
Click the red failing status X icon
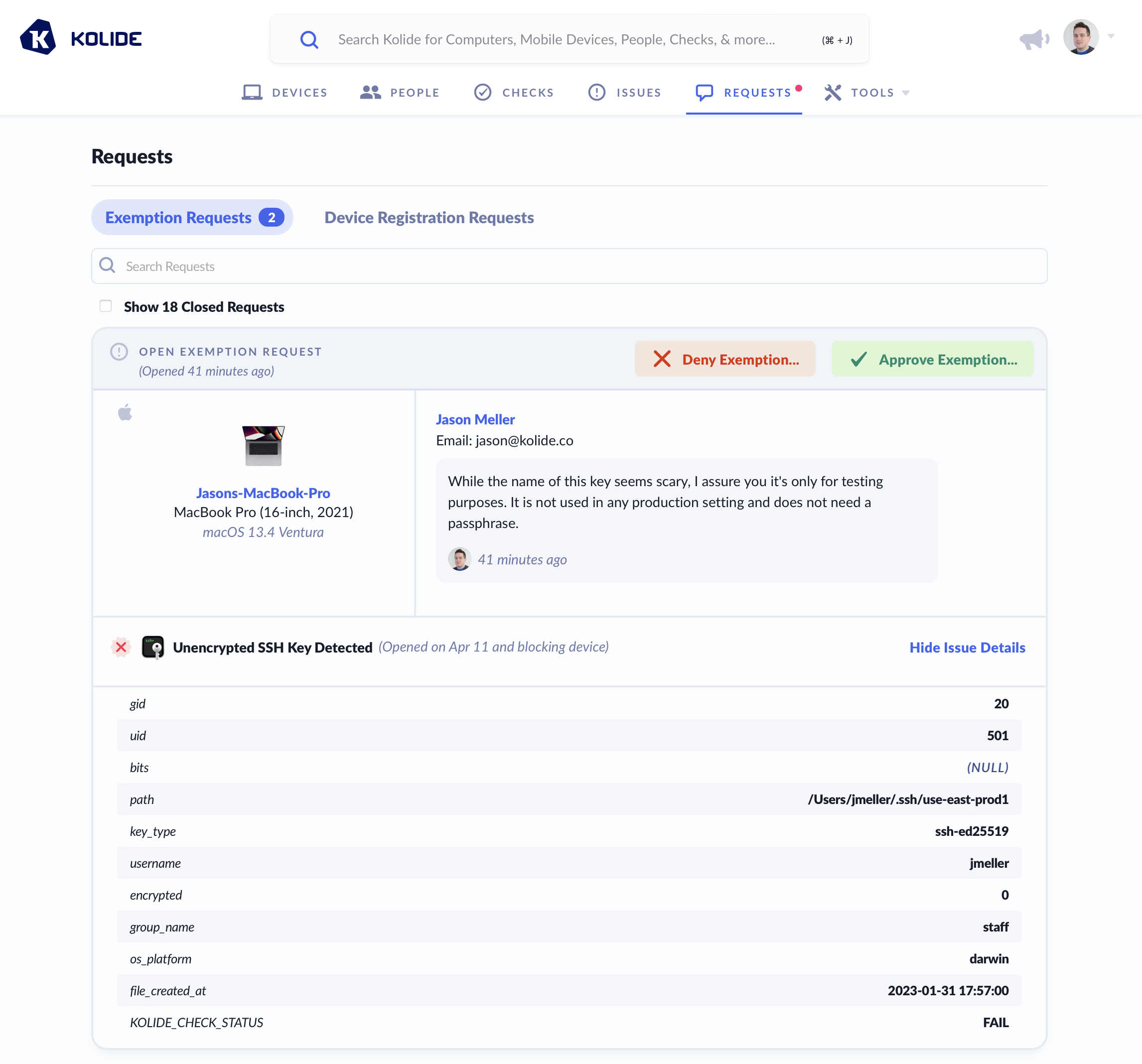point(121,647)
